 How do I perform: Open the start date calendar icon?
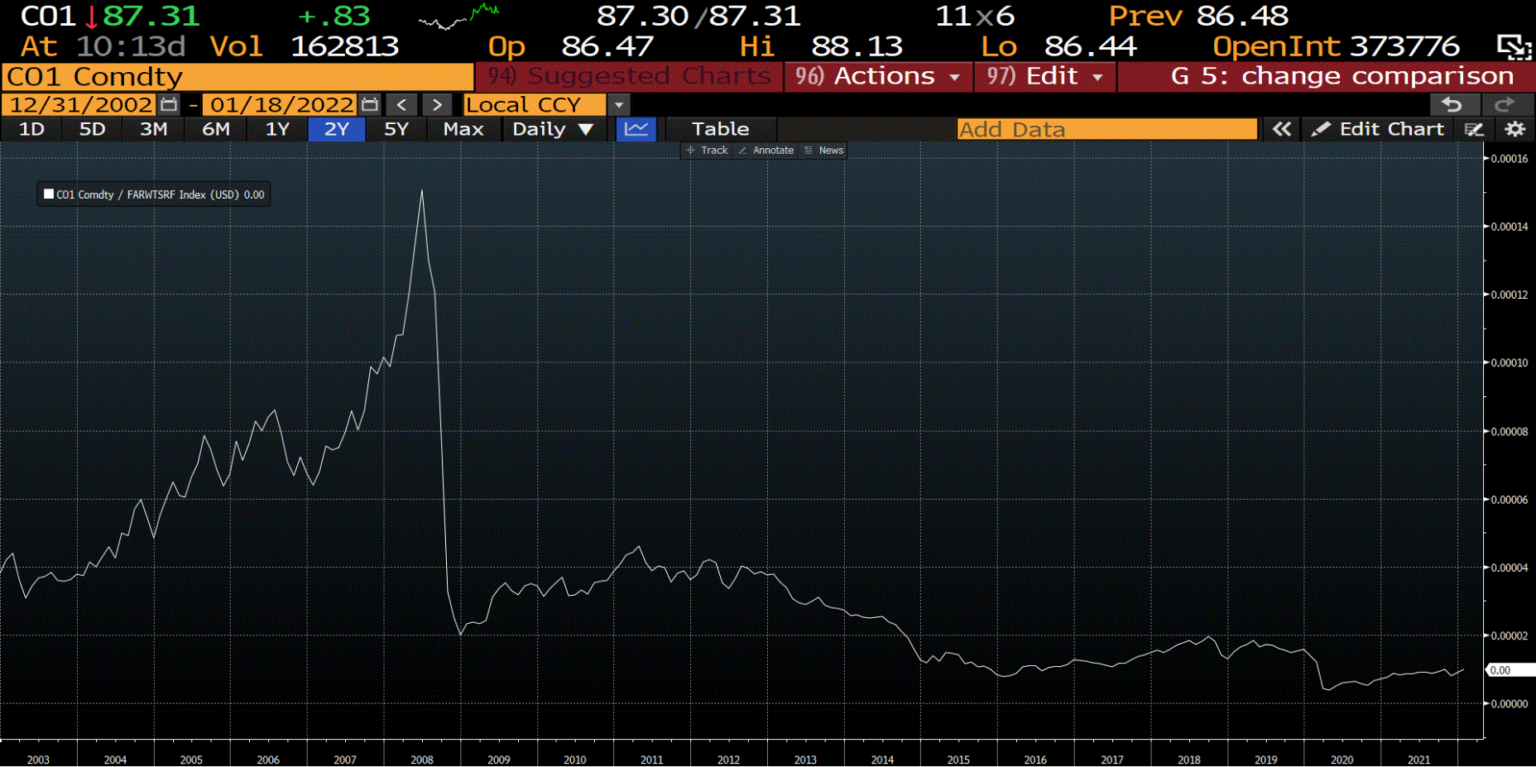pyautogui.click(x=168, y=104)
